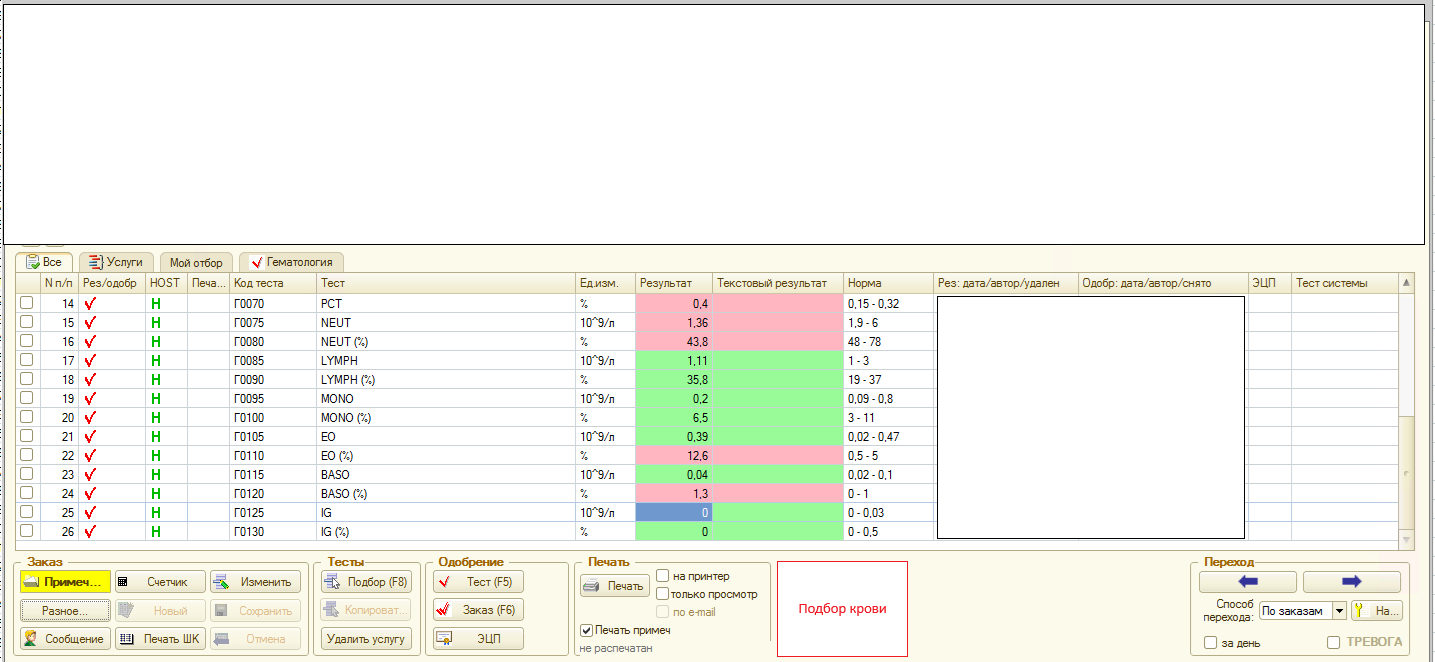The width and height of the screenshot is (1435, 662).
Task: Check the за день checkbox
Action: (1211, 643)
